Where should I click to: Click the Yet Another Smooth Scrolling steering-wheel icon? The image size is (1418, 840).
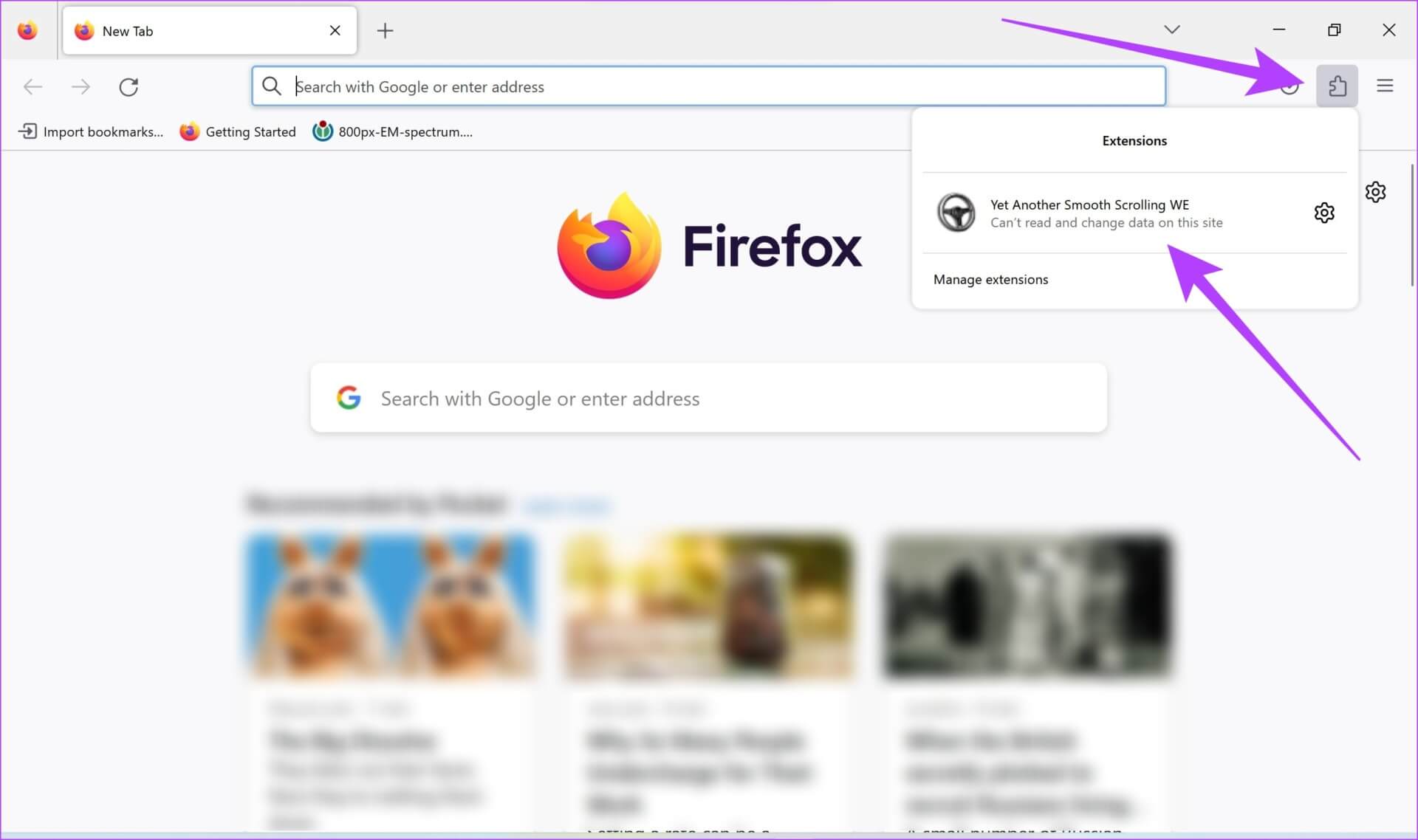[x=956, y=213]
